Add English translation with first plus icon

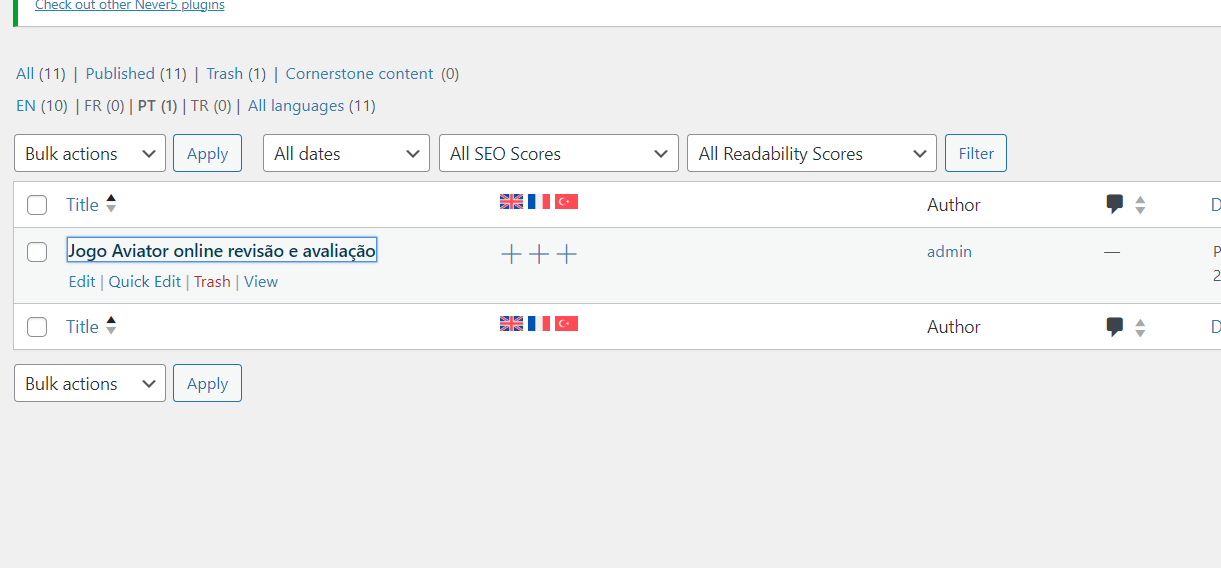pyautogui.click(x=511, y=254)
